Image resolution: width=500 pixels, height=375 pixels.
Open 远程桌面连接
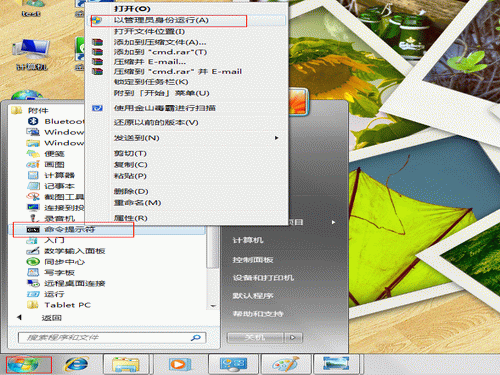click(x=66, y=283)
